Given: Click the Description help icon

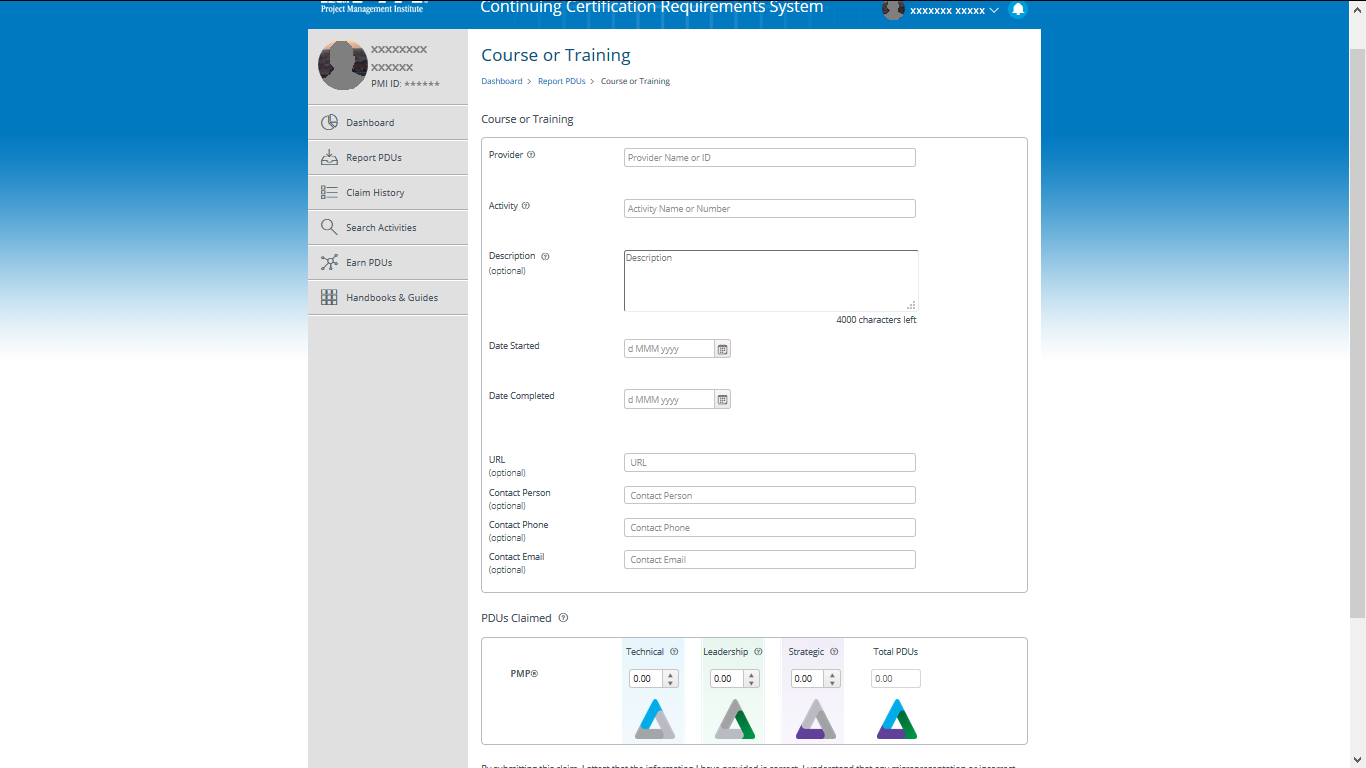Looking at the screenshot, I should coord(545,256).
